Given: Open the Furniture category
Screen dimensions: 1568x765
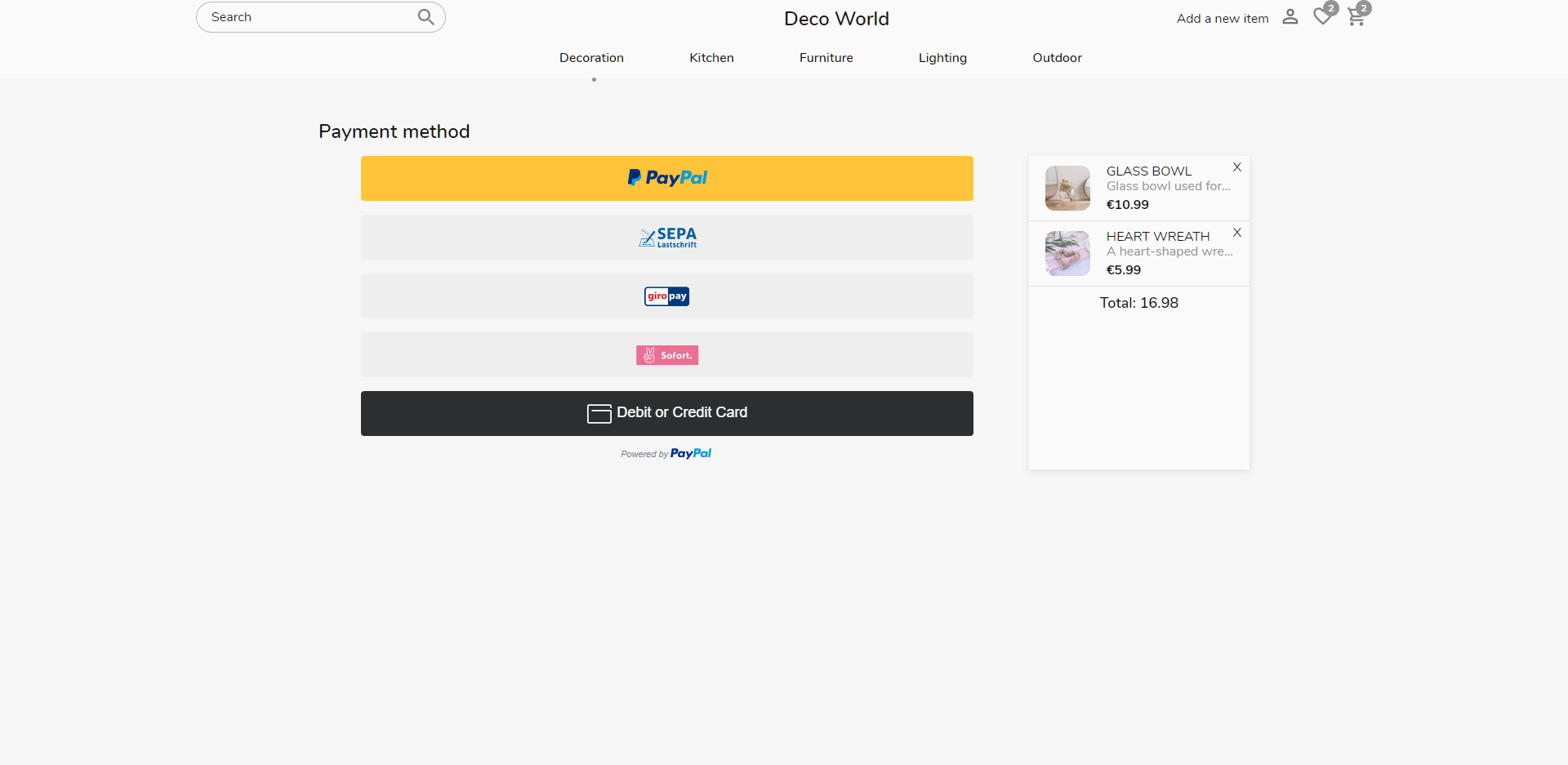Looking at the screenshot, I should [x=826, y=58].
